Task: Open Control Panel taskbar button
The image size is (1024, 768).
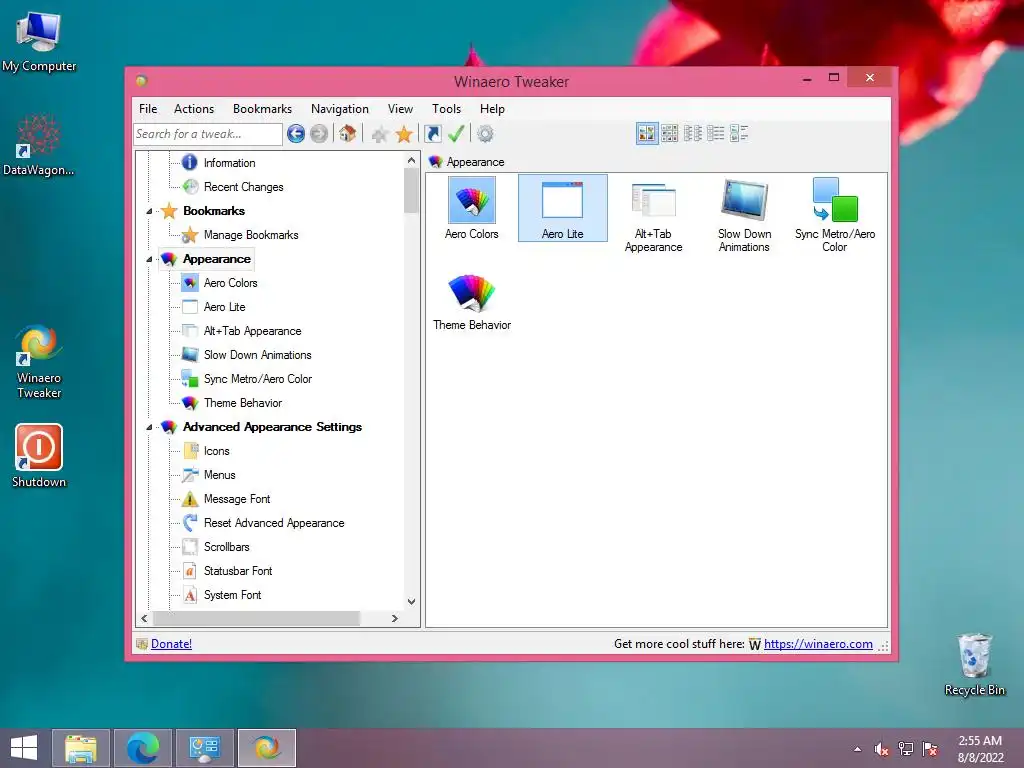Action: pyautogui.click(x=204, y=748)
